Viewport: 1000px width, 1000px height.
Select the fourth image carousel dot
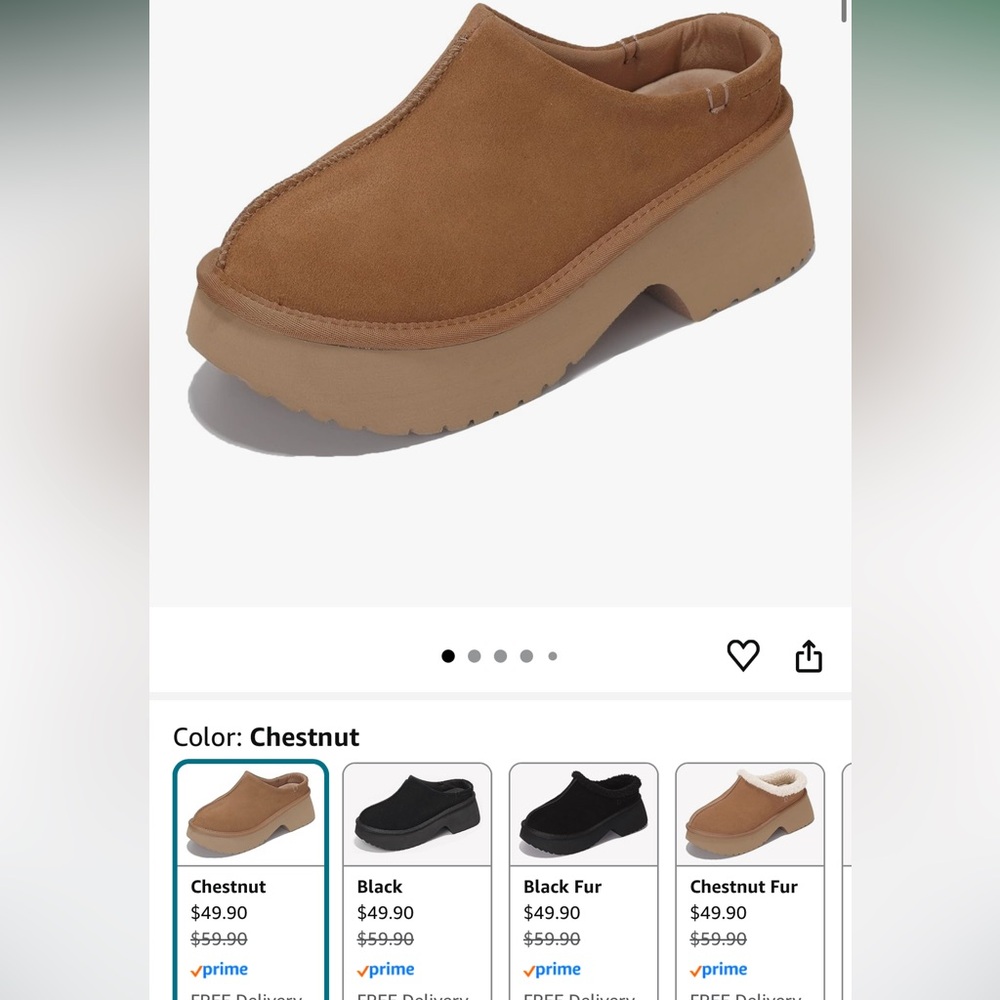526,656
